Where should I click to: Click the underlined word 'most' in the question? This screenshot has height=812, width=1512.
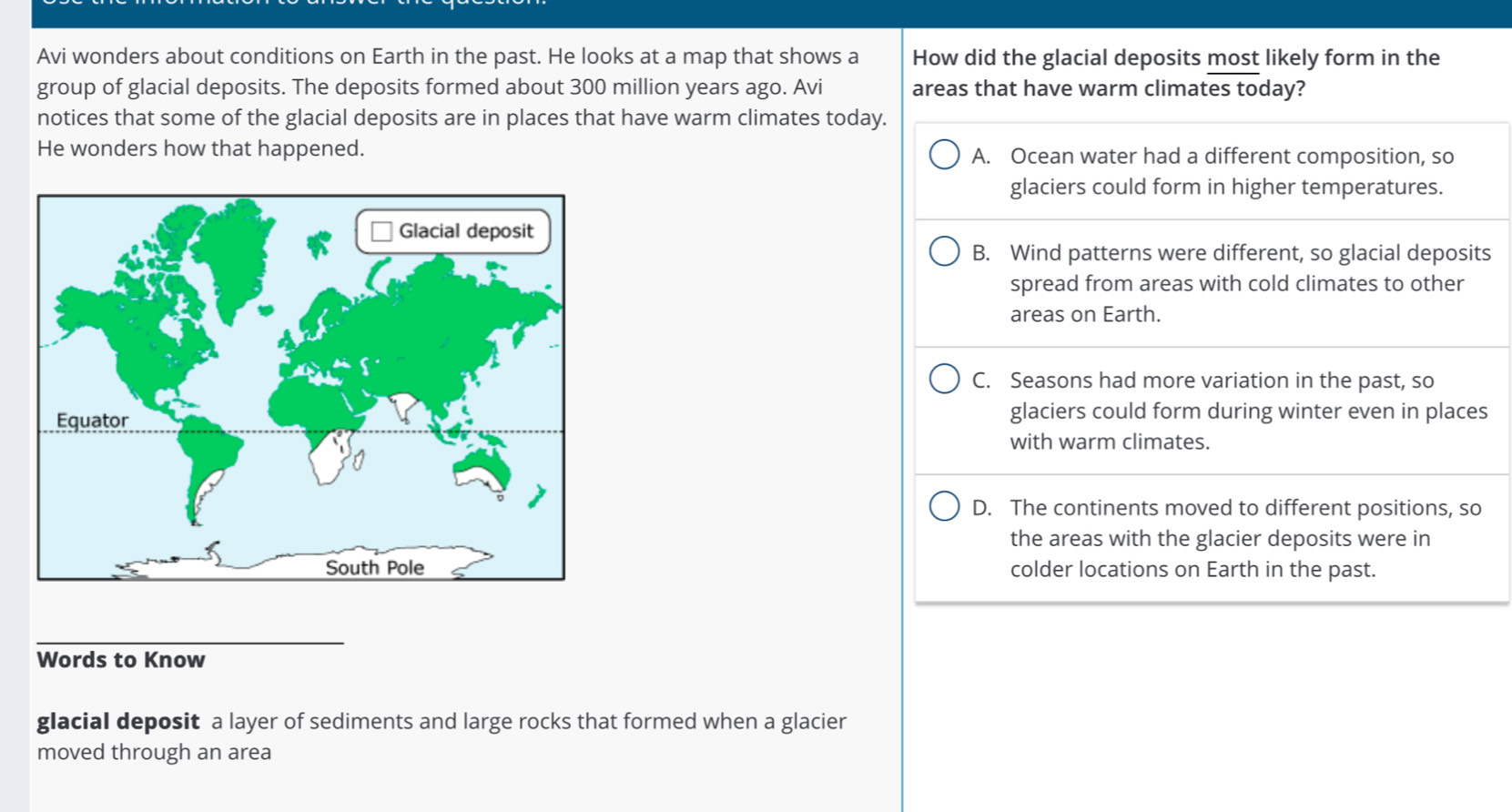pyautogui.click(x=1233, y=58)
